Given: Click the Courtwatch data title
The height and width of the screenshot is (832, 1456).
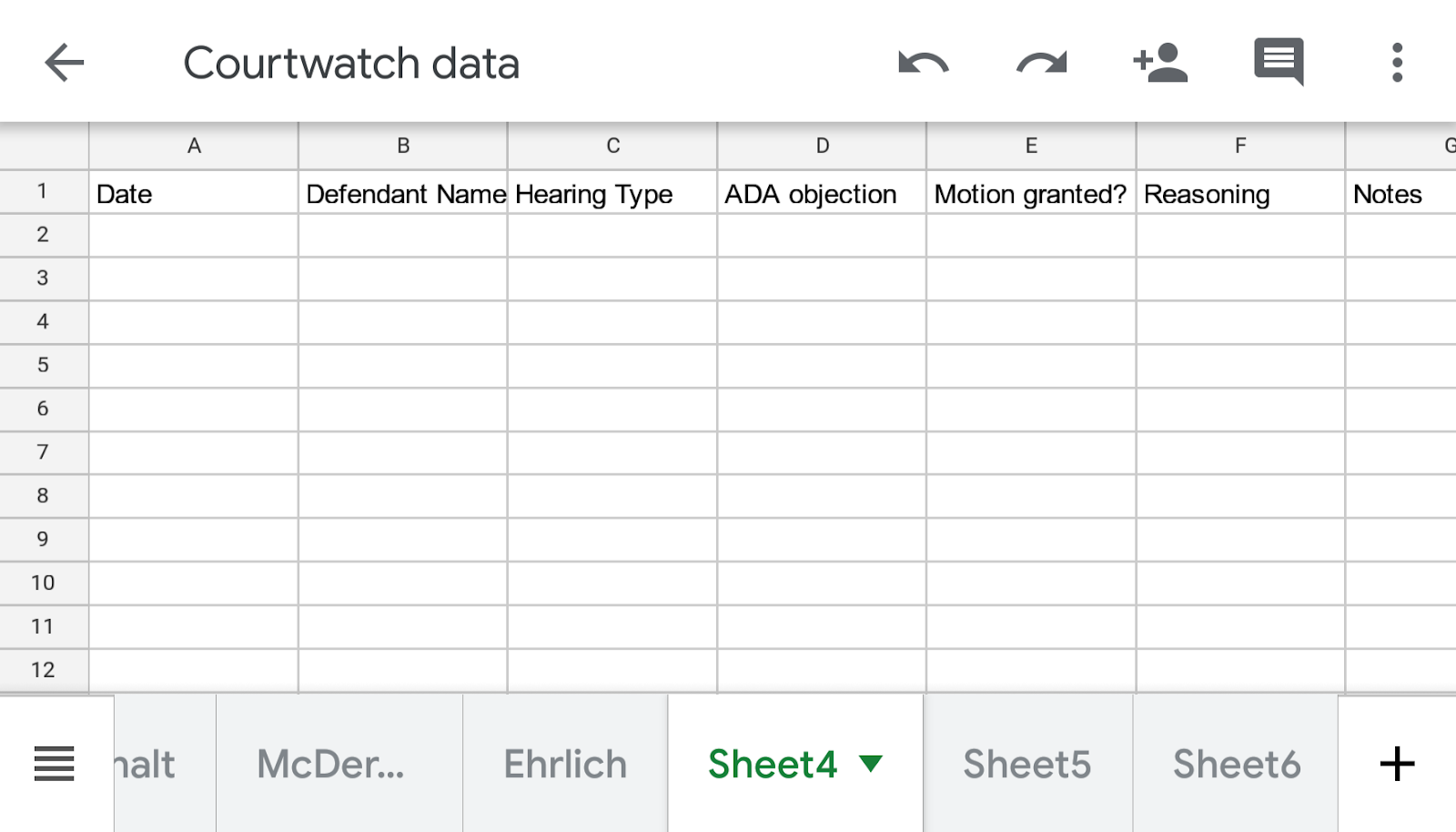Looking at the screenshot, I should click(351, 63).
